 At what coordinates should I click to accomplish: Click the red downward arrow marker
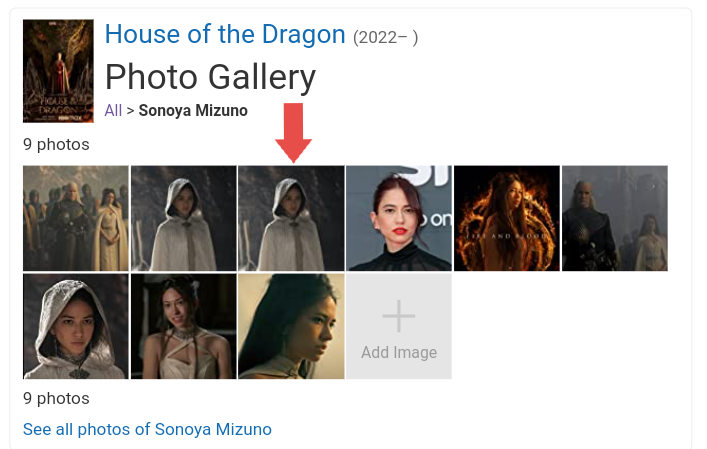(293, 132)
